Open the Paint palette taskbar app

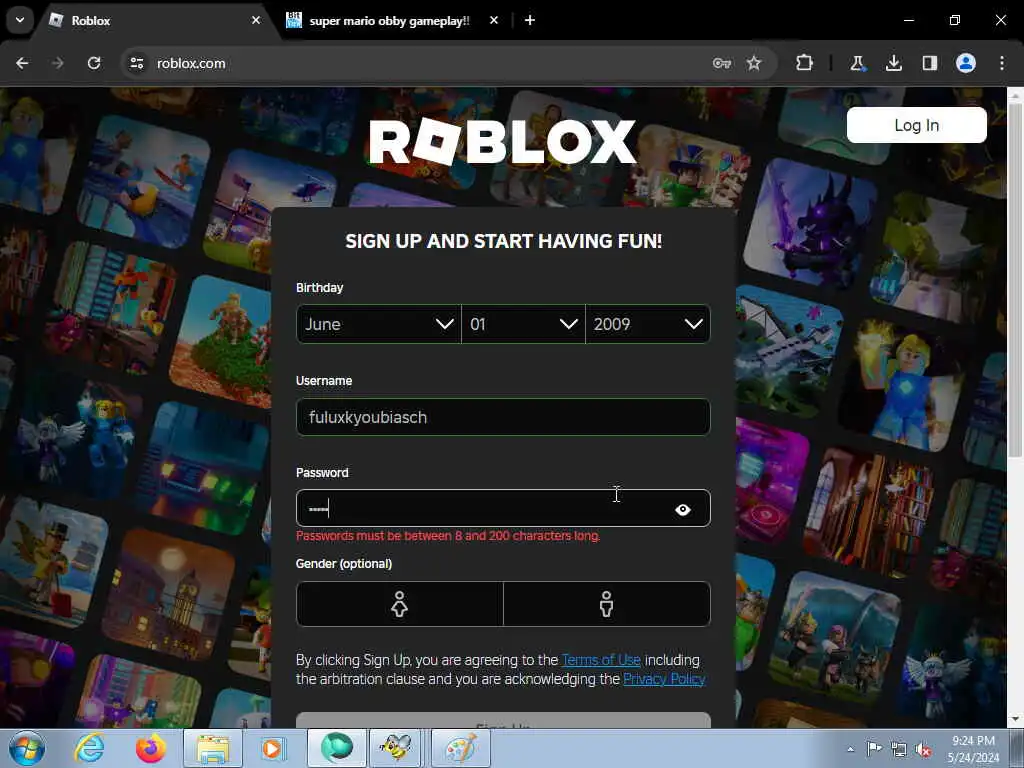click(x=460, y=748)
